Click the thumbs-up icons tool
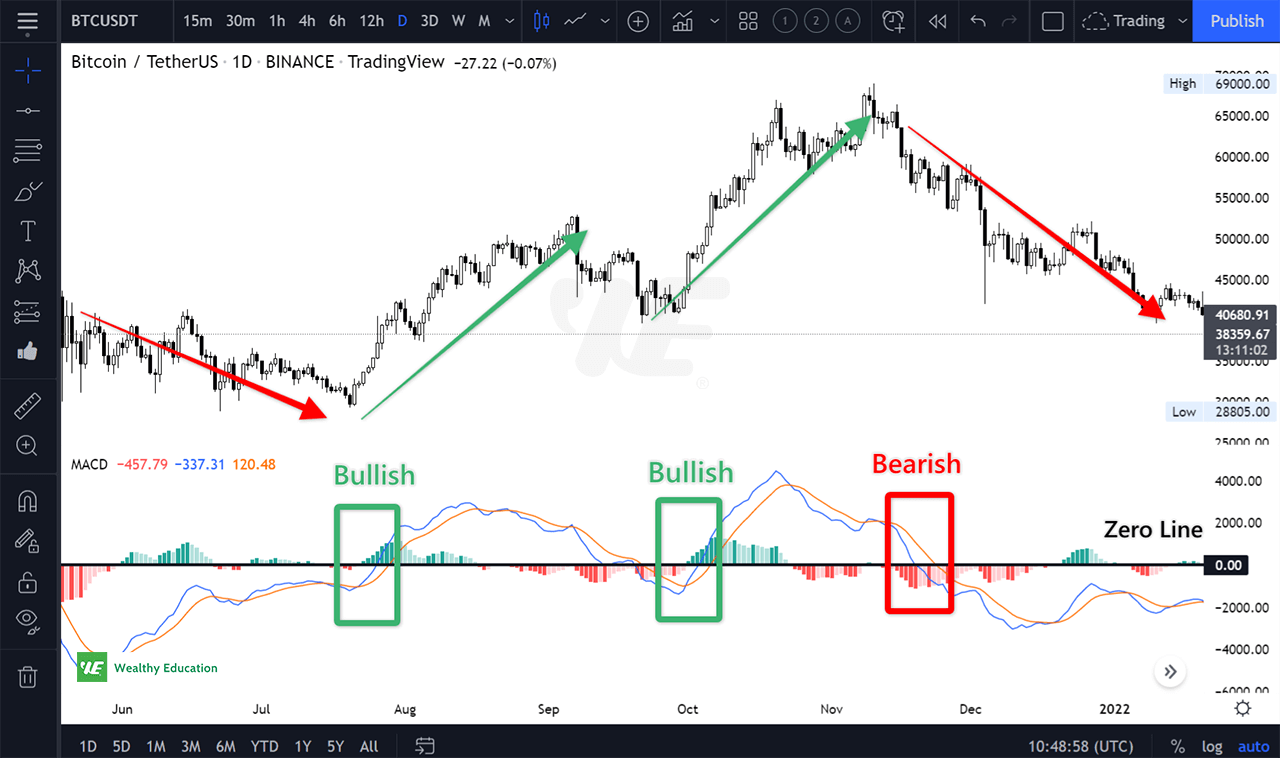 [28, 351]
